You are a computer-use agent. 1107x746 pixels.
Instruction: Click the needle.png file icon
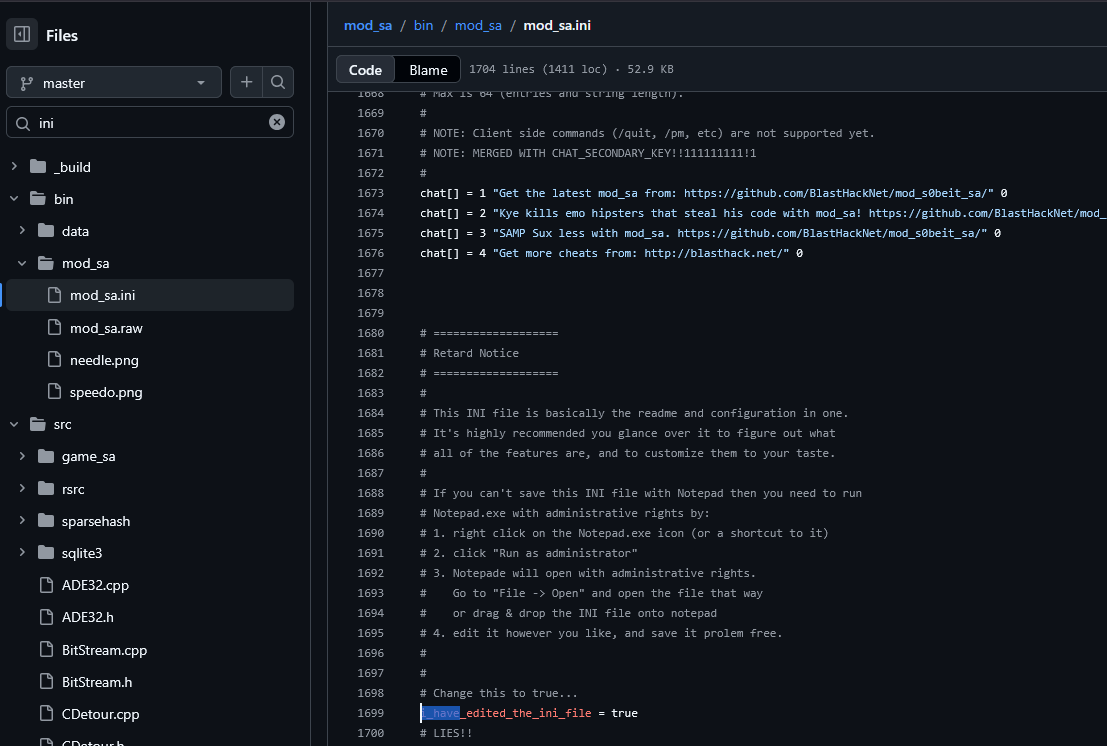tap(54, 360)
